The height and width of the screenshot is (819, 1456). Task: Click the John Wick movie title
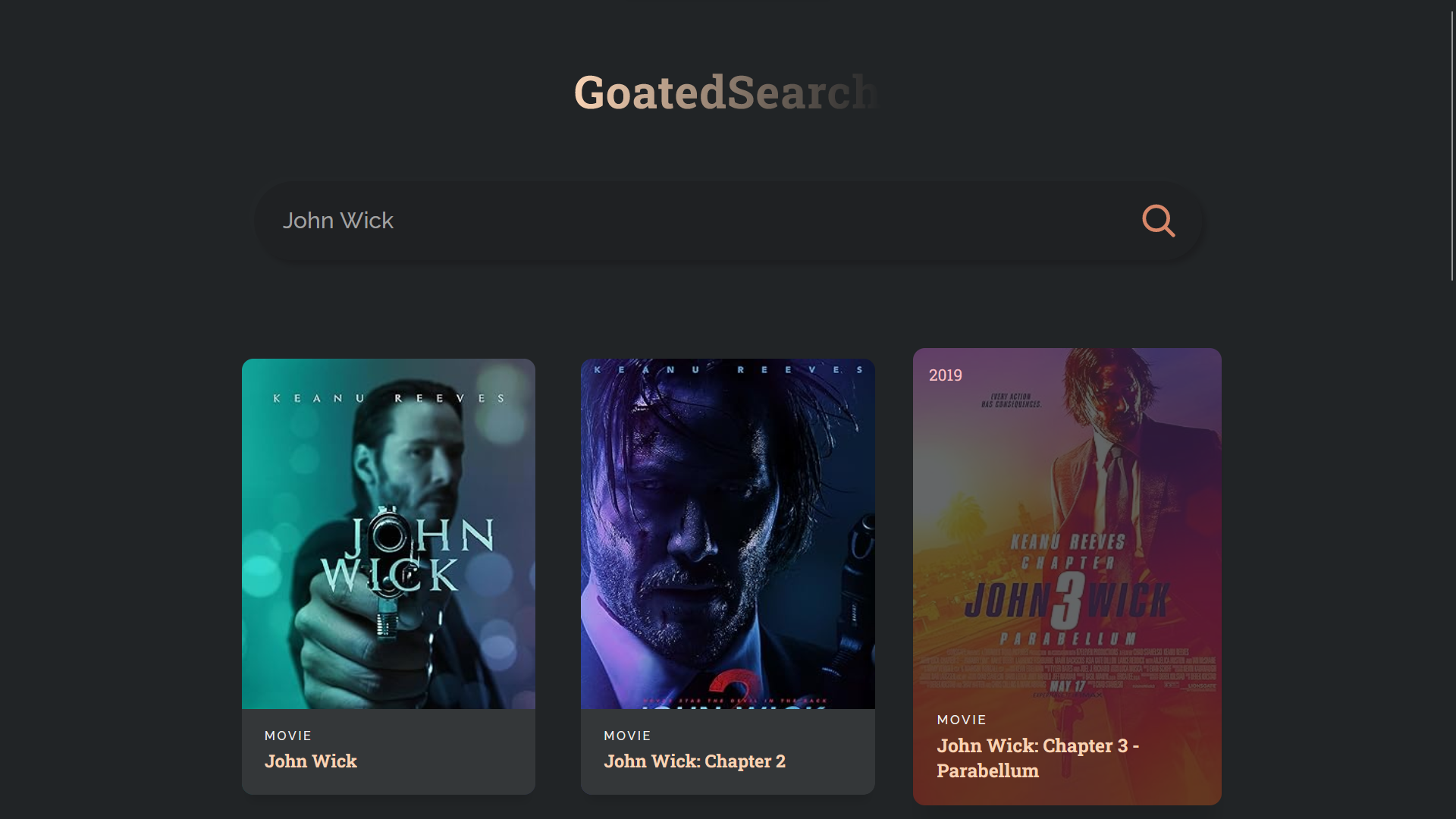[x=310, y=761]
